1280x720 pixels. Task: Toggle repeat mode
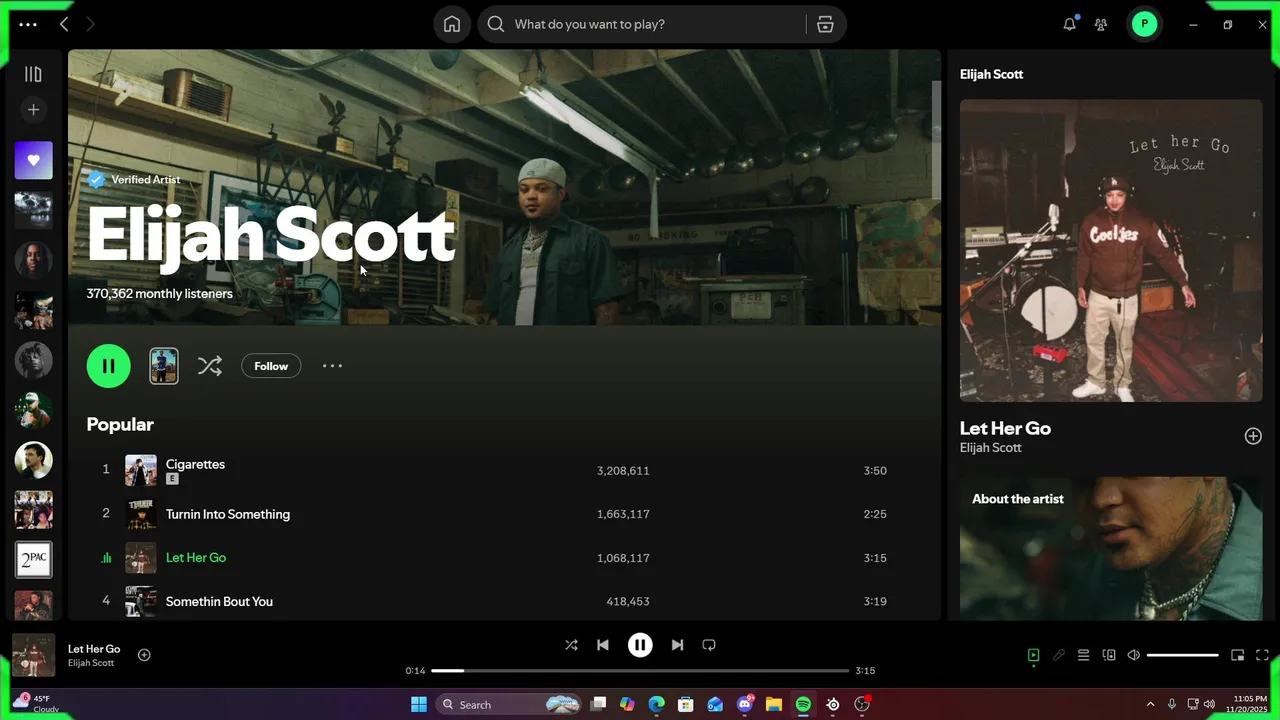click(x=709, y=645)
